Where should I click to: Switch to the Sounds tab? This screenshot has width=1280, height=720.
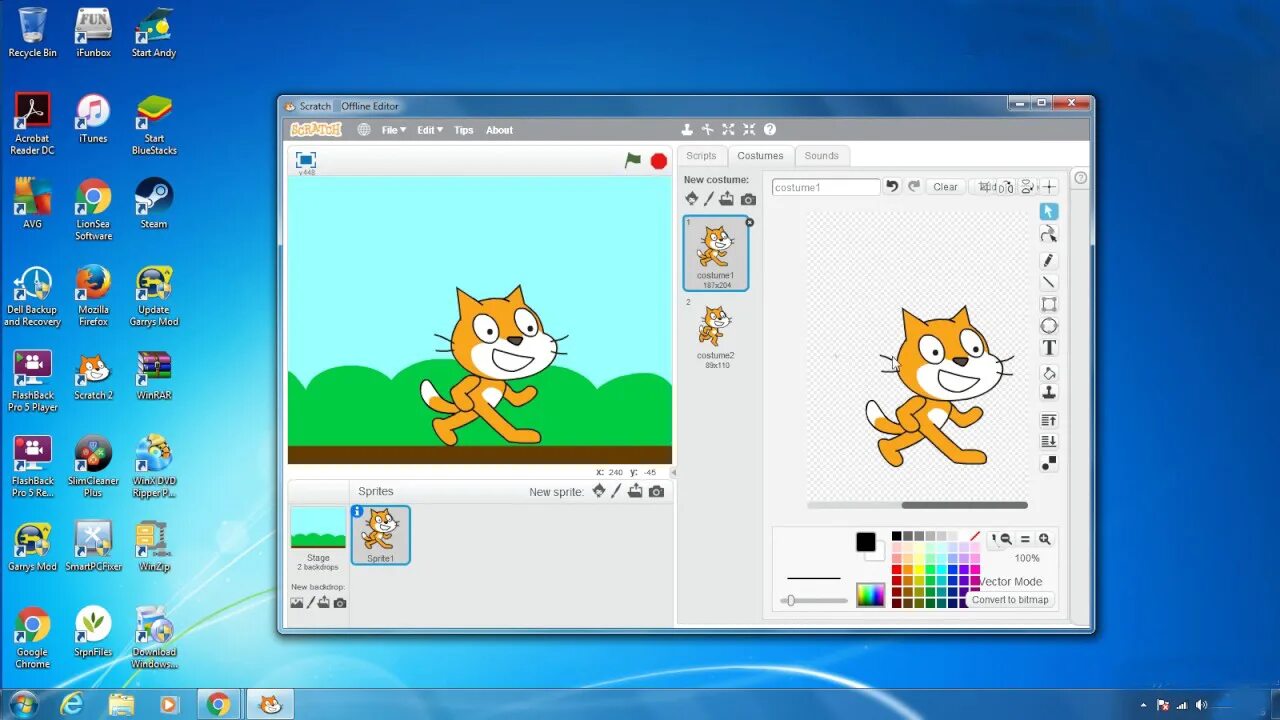tap(822, 156)
